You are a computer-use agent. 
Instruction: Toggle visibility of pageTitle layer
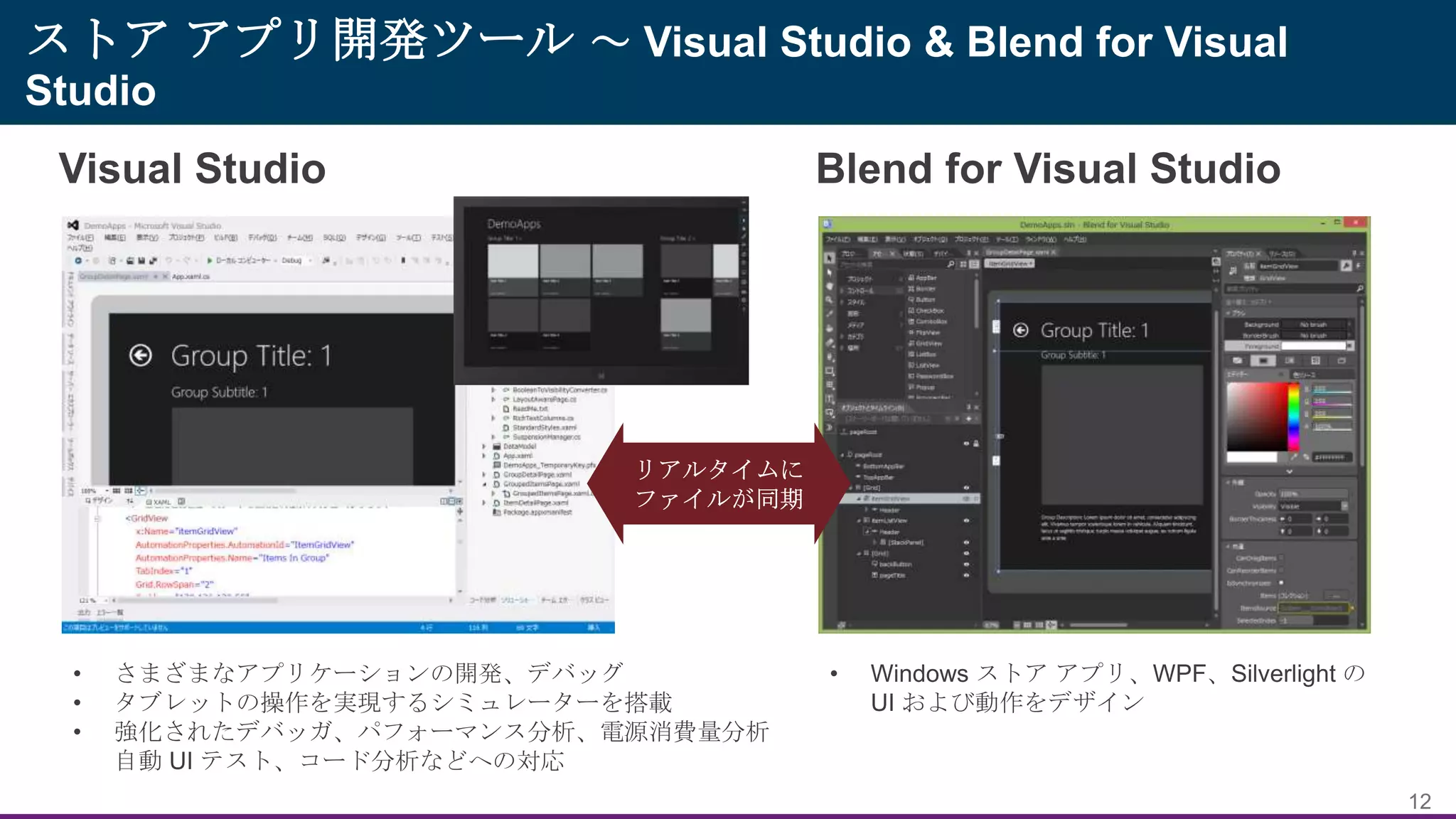[966, 575]
